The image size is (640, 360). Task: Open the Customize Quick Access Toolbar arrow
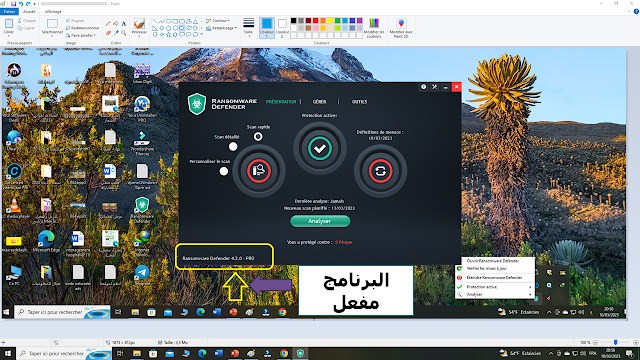click(35, 4)
